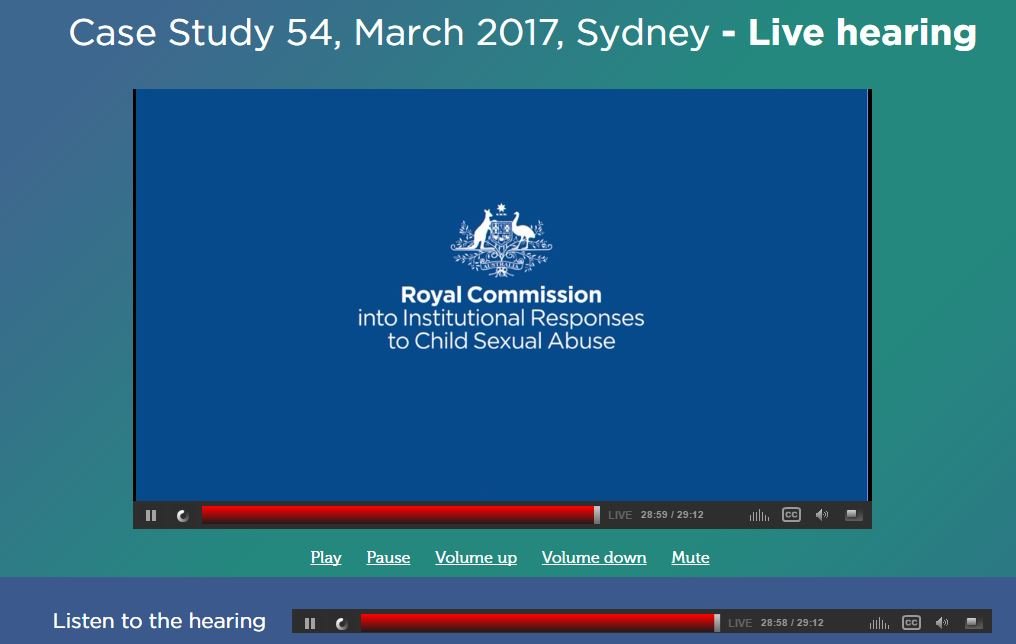Click the audio player time 28:58 / 29:12
1016x644 pixels.
pyautogui.click(x=792, y=623)
